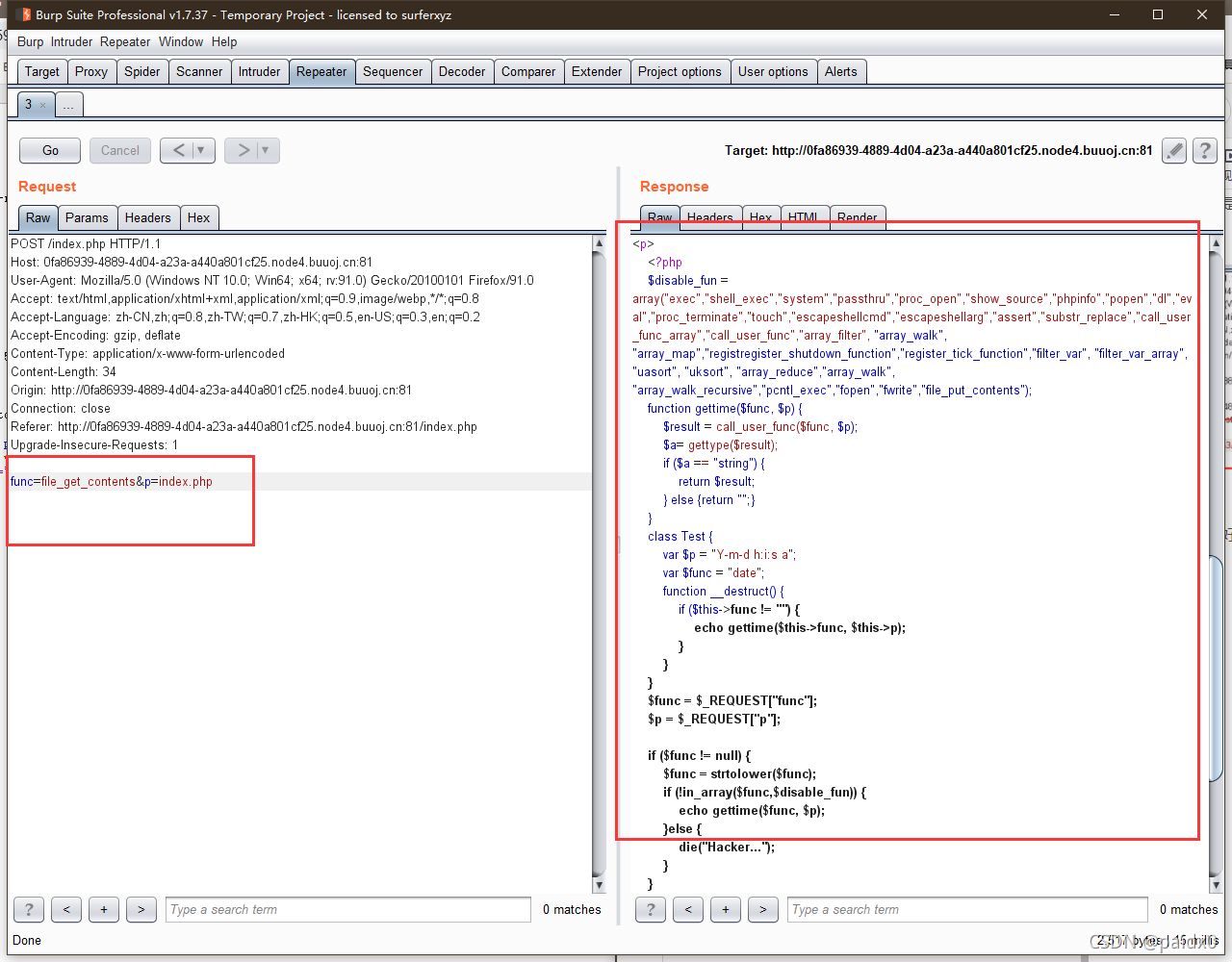
Task: Select the Repeater tool tab
Action: coord(321,71)
